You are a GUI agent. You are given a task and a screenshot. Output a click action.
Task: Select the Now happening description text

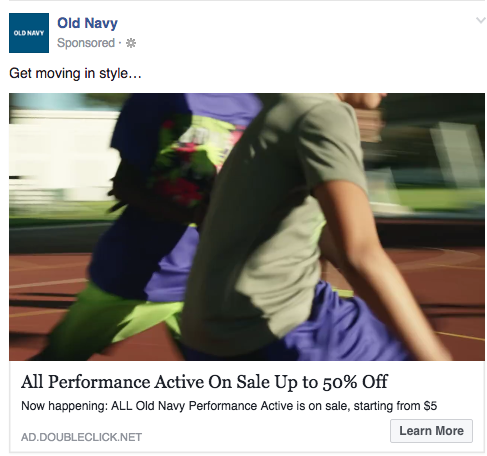(229, 406)
